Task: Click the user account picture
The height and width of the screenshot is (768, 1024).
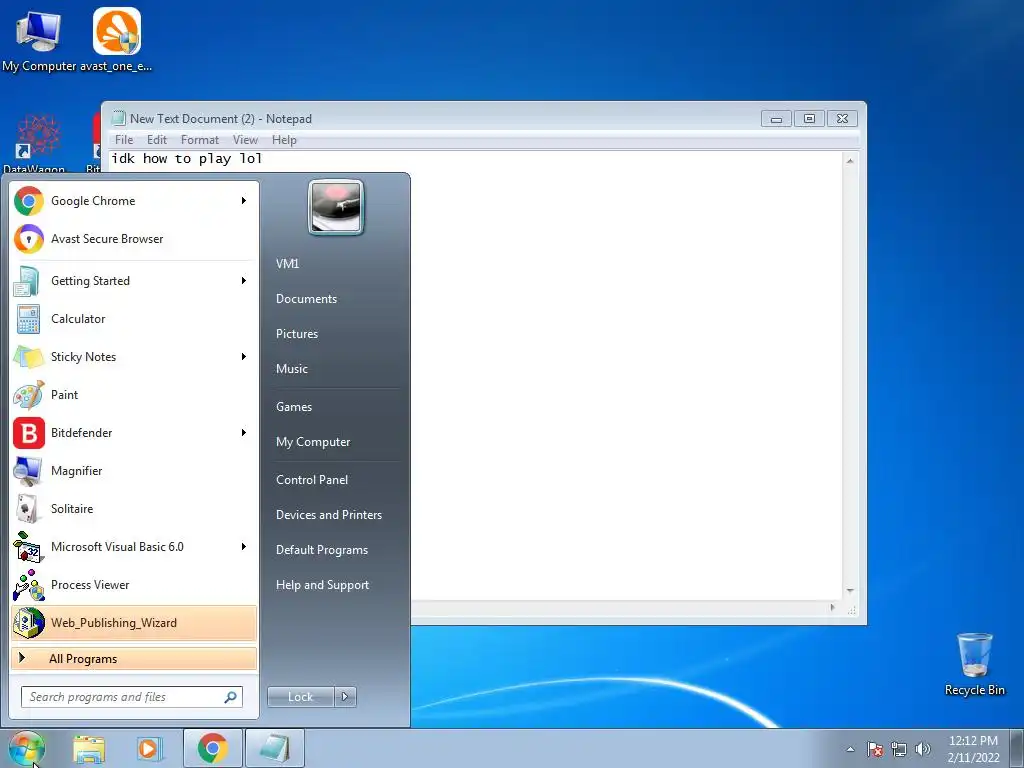Action: pyautogui.click(x=336, y=207)
